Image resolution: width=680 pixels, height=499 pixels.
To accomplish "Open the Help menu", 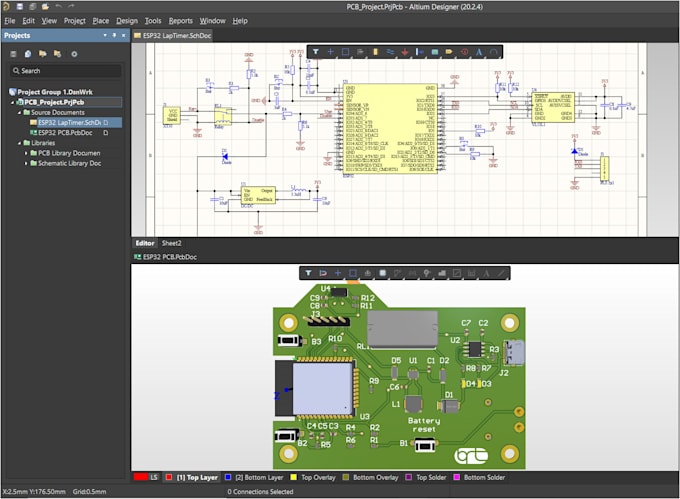I will (x=240, y=21).
